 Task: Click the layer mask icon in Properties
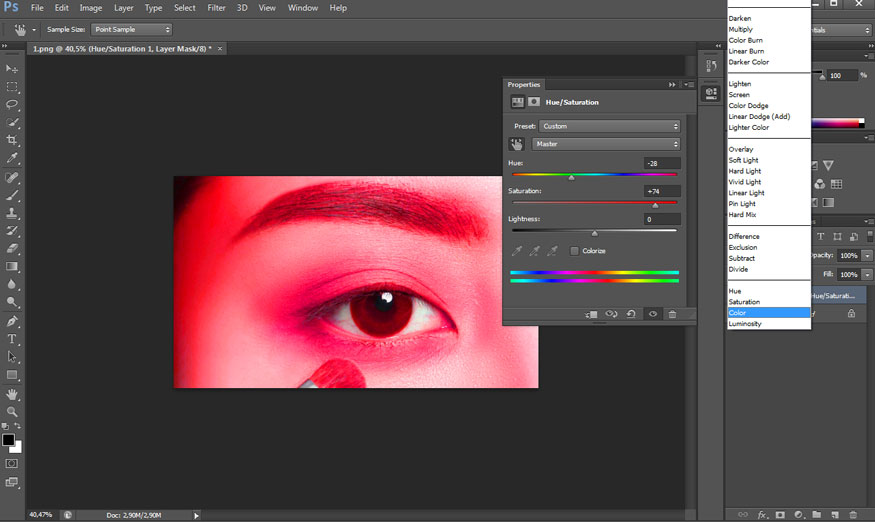[534, 102]
